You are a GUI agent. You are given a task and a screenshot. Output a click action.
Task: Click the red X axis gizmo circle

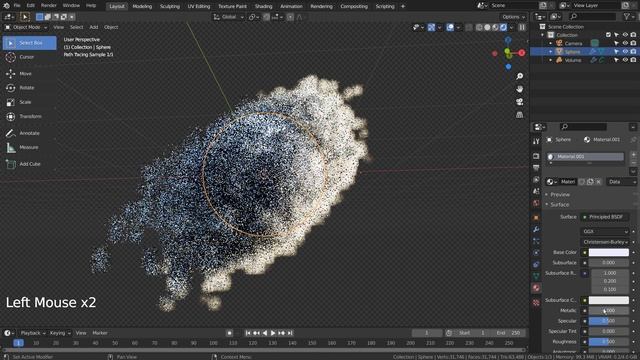(522, 53)
